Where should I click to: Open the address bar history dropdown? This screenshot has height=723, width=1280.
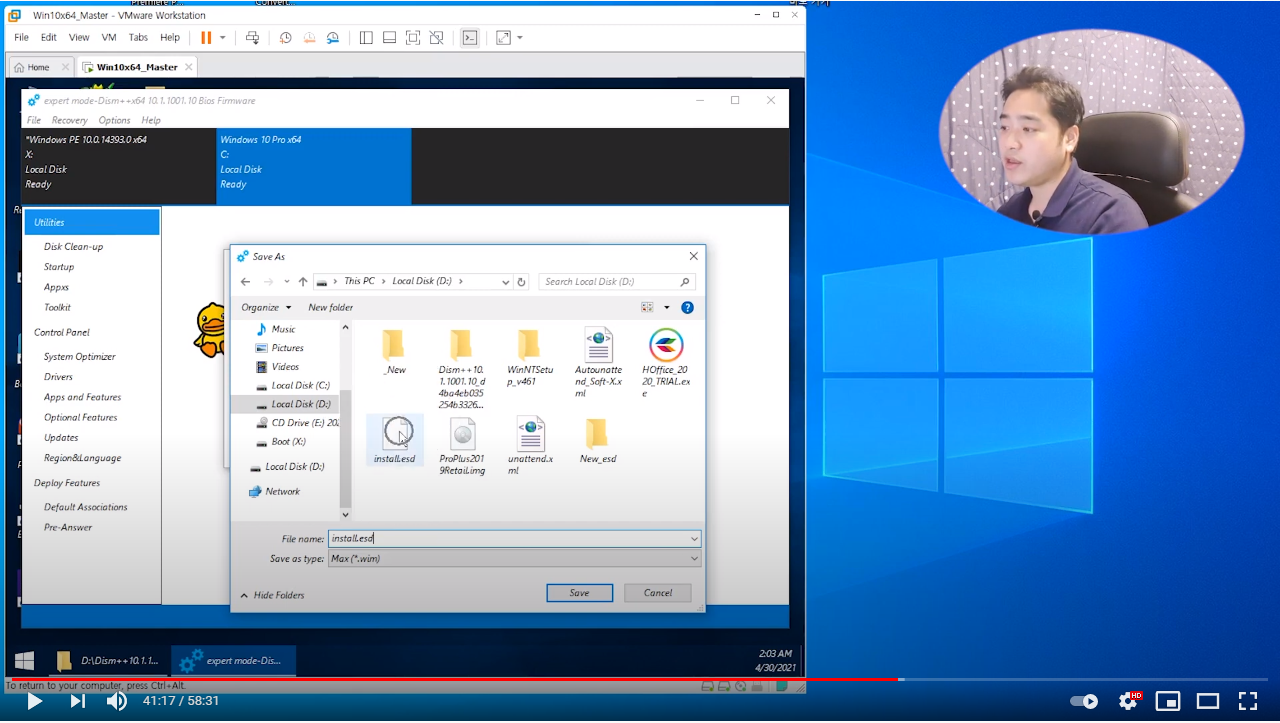pyautogui.click(x=505, y=282)
